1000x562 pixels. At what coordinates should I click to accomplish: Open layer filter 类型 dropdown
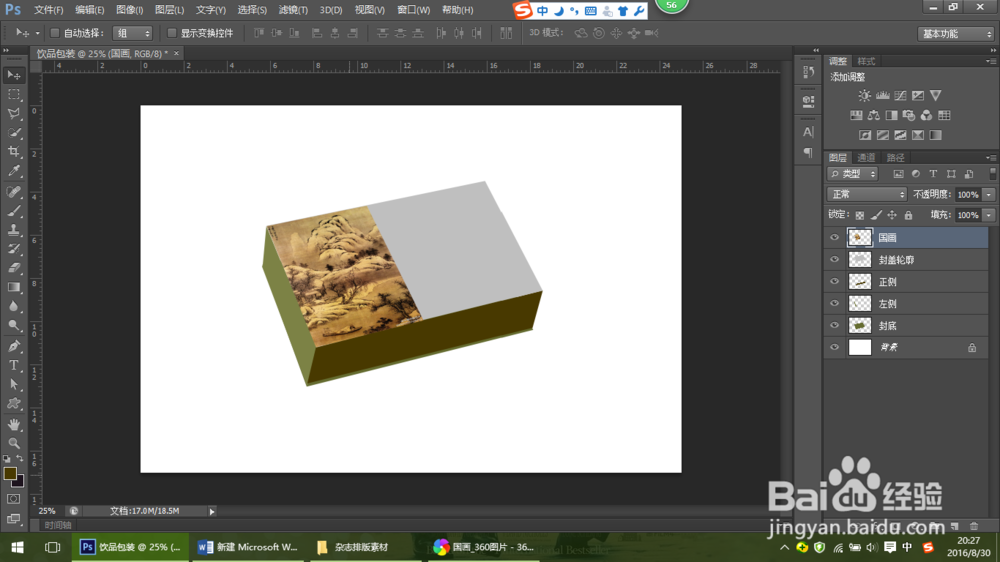(x=853, y=174)
